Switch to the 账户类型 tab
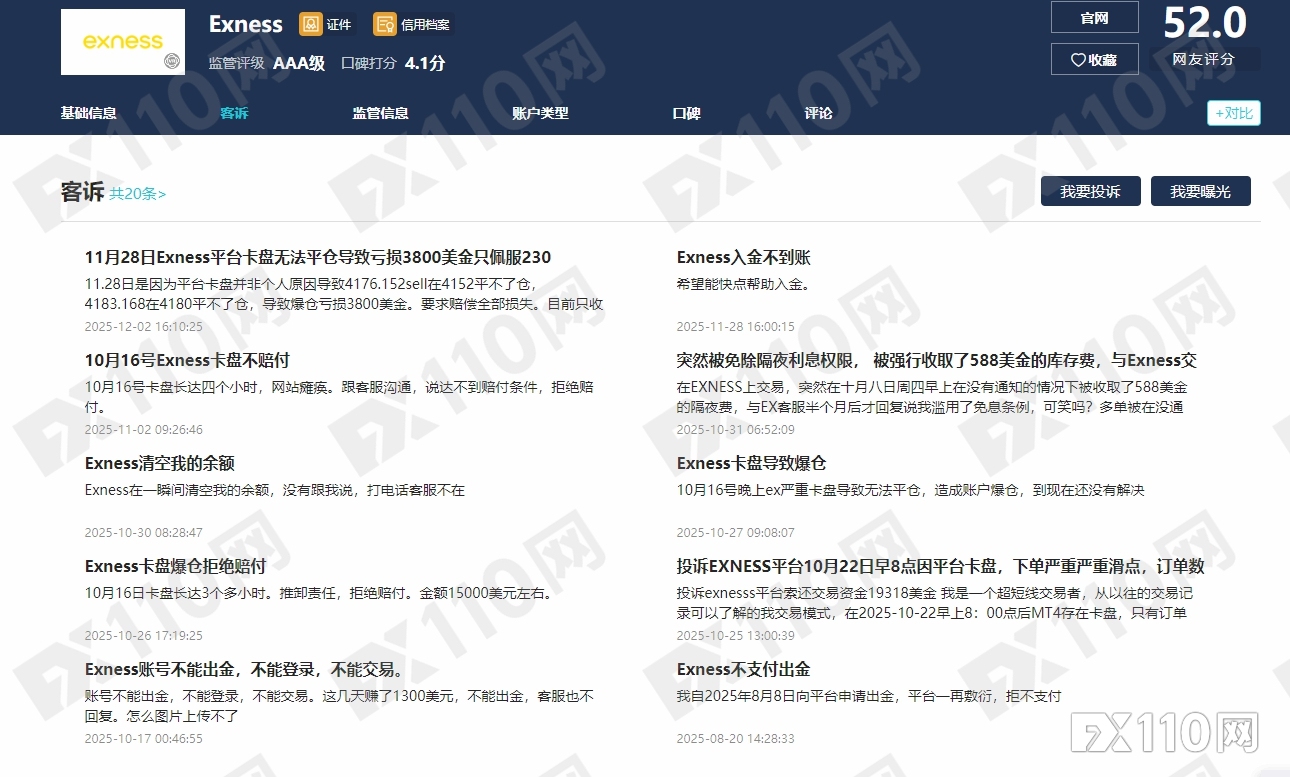Screen dimensions: 1290x777 (x=539, y=113)
